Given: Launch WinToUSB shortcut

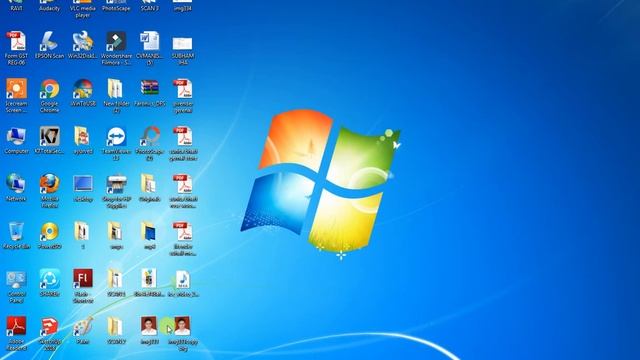Looking at the screenshot, I should click(83, 89).
